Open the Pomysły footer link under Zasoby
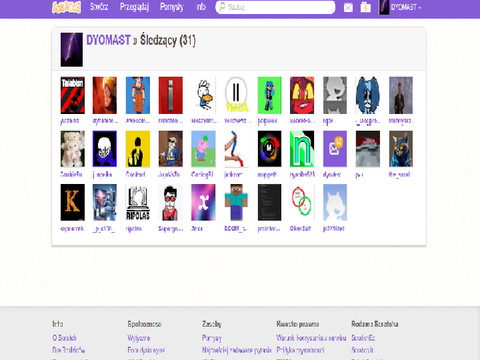Viewport: 480px width, 360px height. (212, 338)
